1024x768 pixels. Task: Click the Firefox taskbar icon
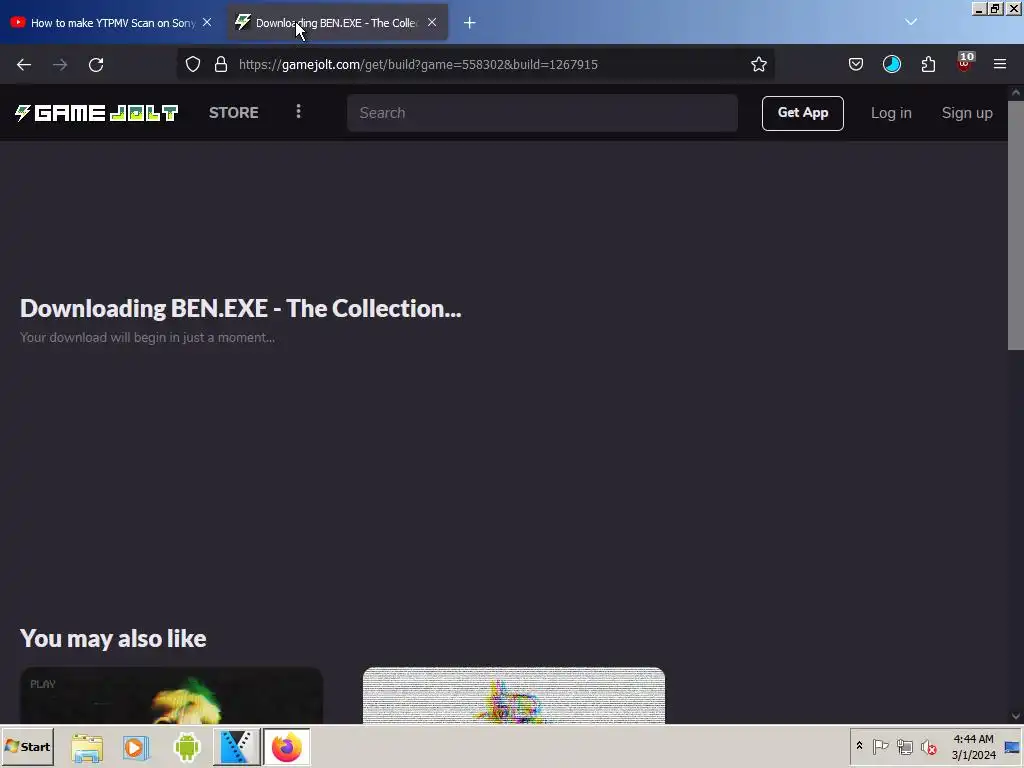pyautogui.click(x=287, y=747)
